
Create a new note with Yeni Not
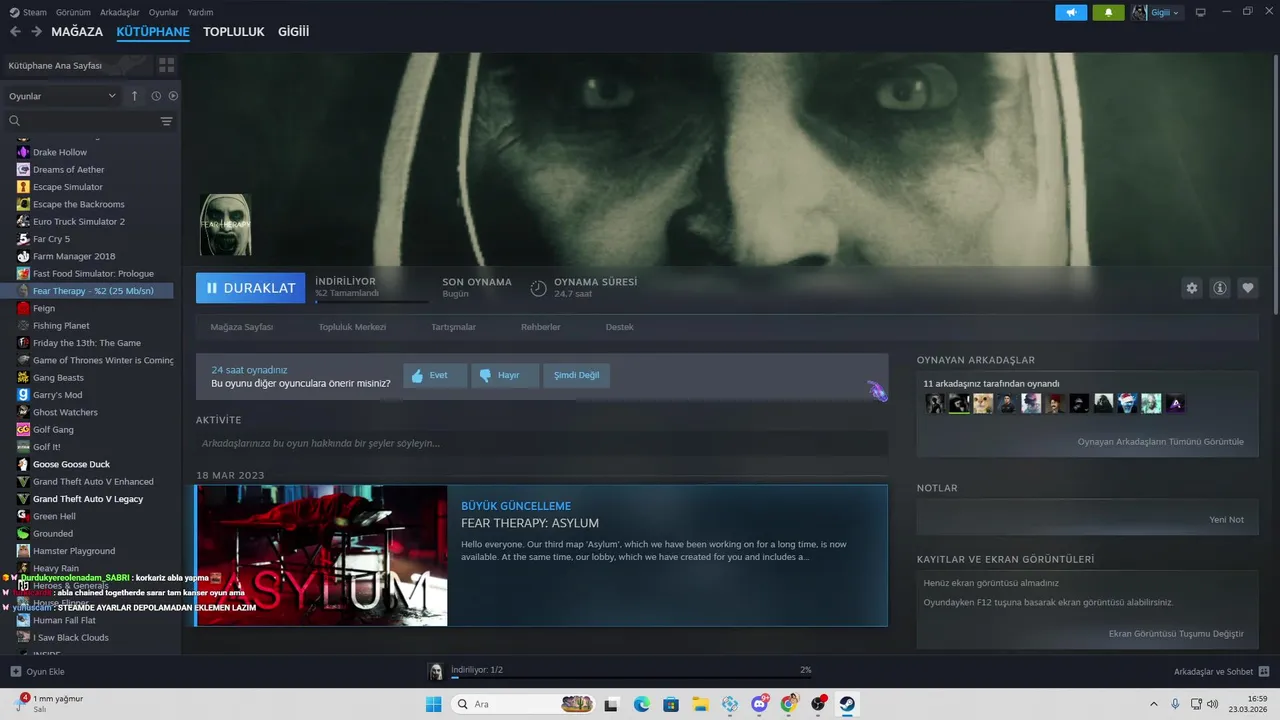tap(1226, 520)
